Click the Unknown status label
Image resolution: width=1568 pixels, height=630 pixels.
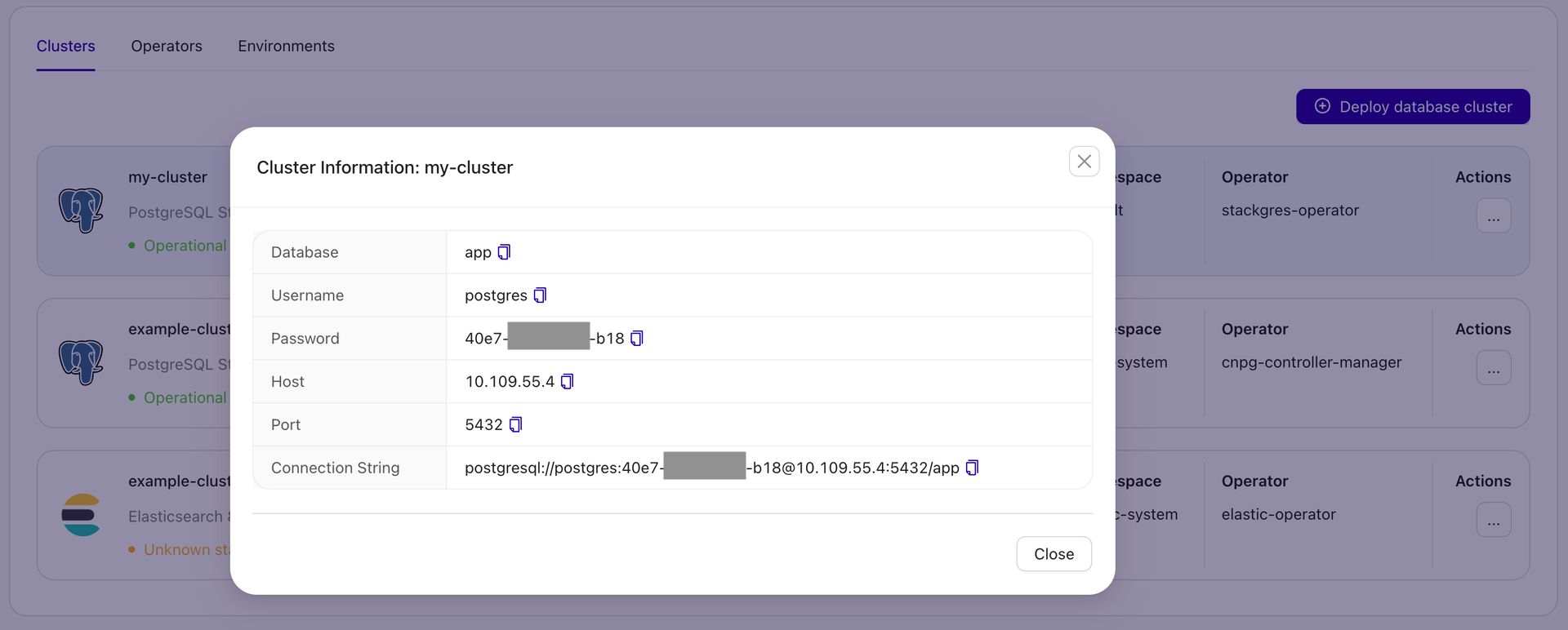[x=186, y=550]
